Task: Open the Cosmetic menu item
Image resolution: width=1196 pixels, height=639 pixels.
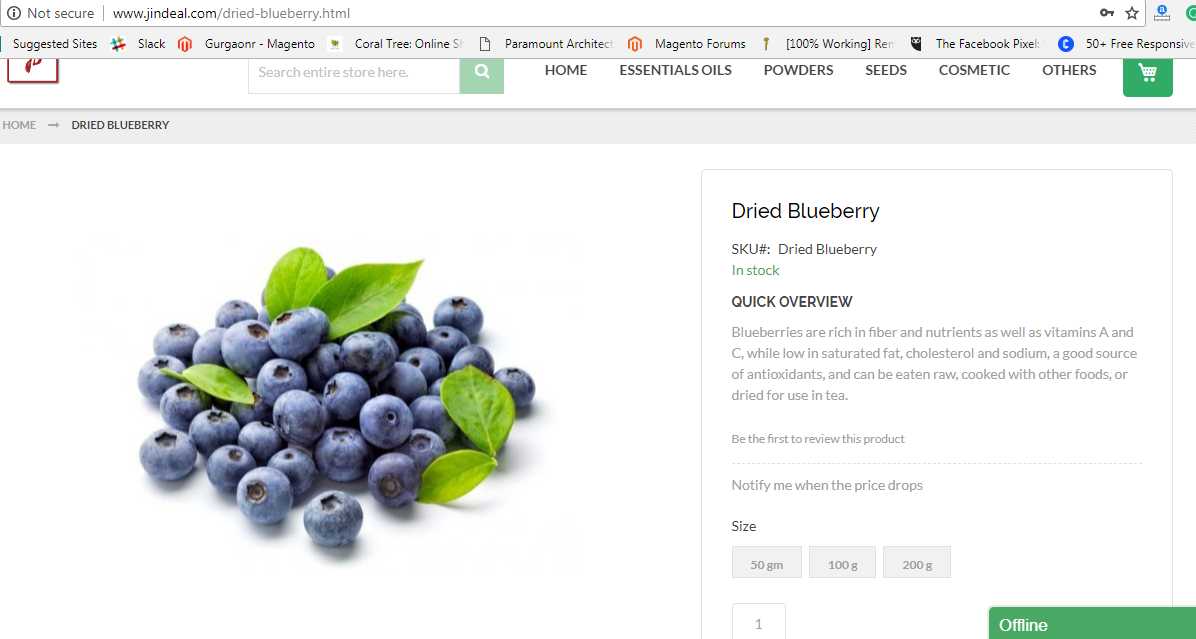Action: pyautogui.click(x=974, y=70)
